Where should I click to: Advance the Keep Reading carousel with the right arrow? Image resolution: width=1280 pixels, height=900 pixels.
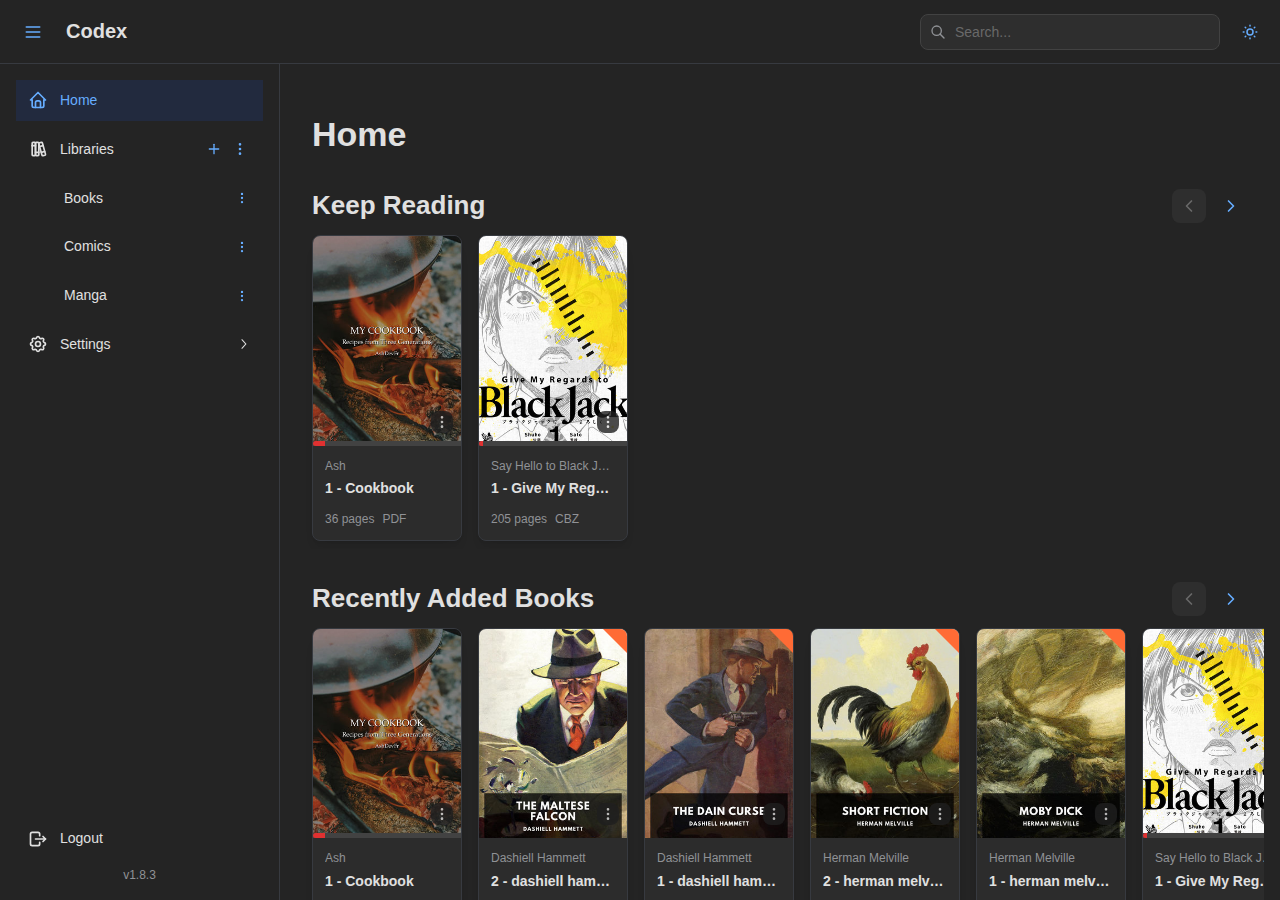[x=1230, y=206]
